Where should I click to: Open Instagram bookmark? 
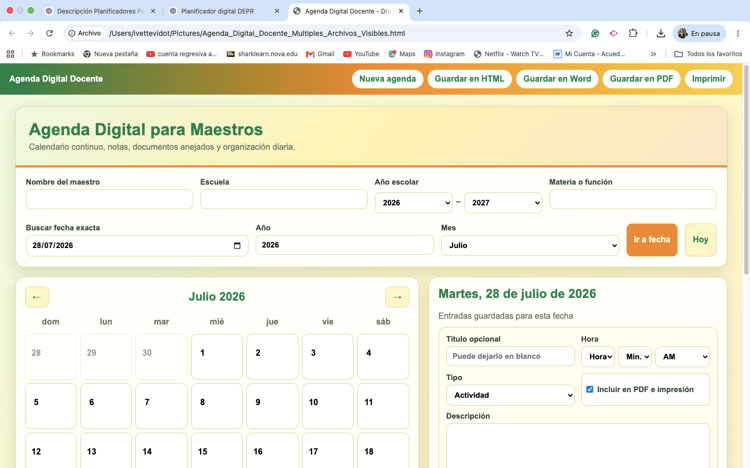pyautogui.click(x=444, y=54)
